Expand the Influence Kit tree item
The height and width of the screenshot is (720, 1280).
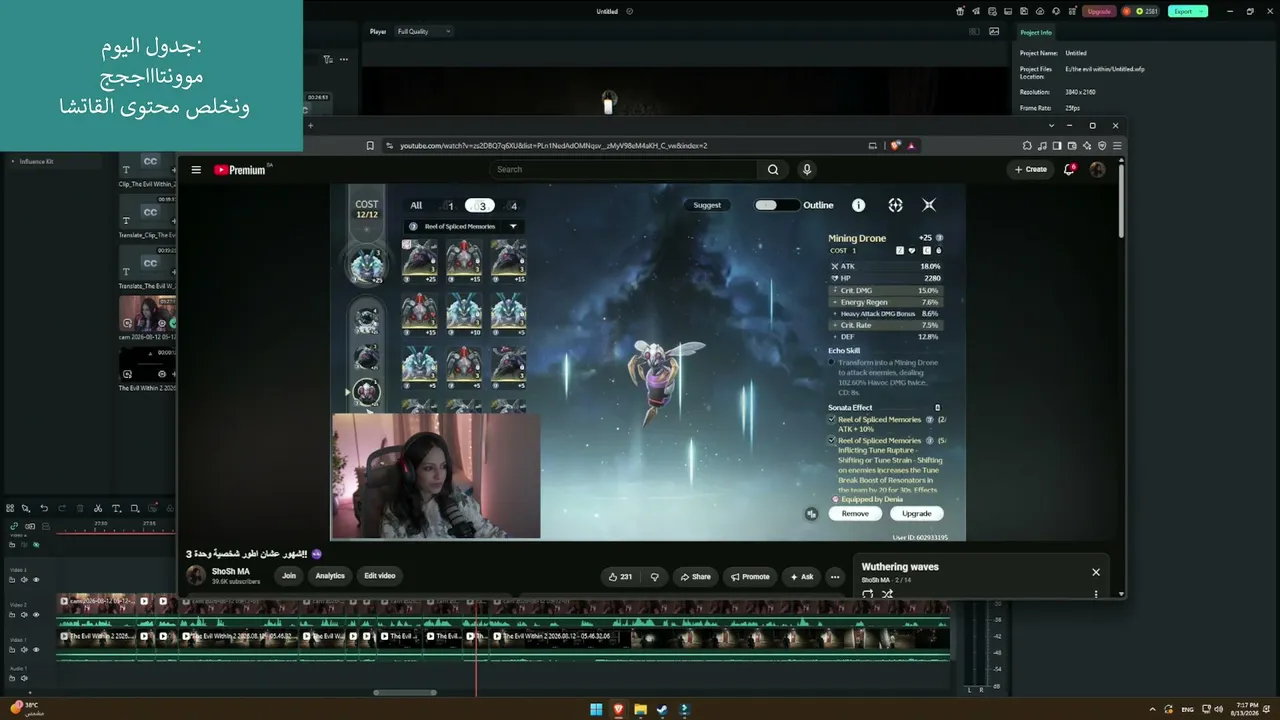[x=13, y=161]
